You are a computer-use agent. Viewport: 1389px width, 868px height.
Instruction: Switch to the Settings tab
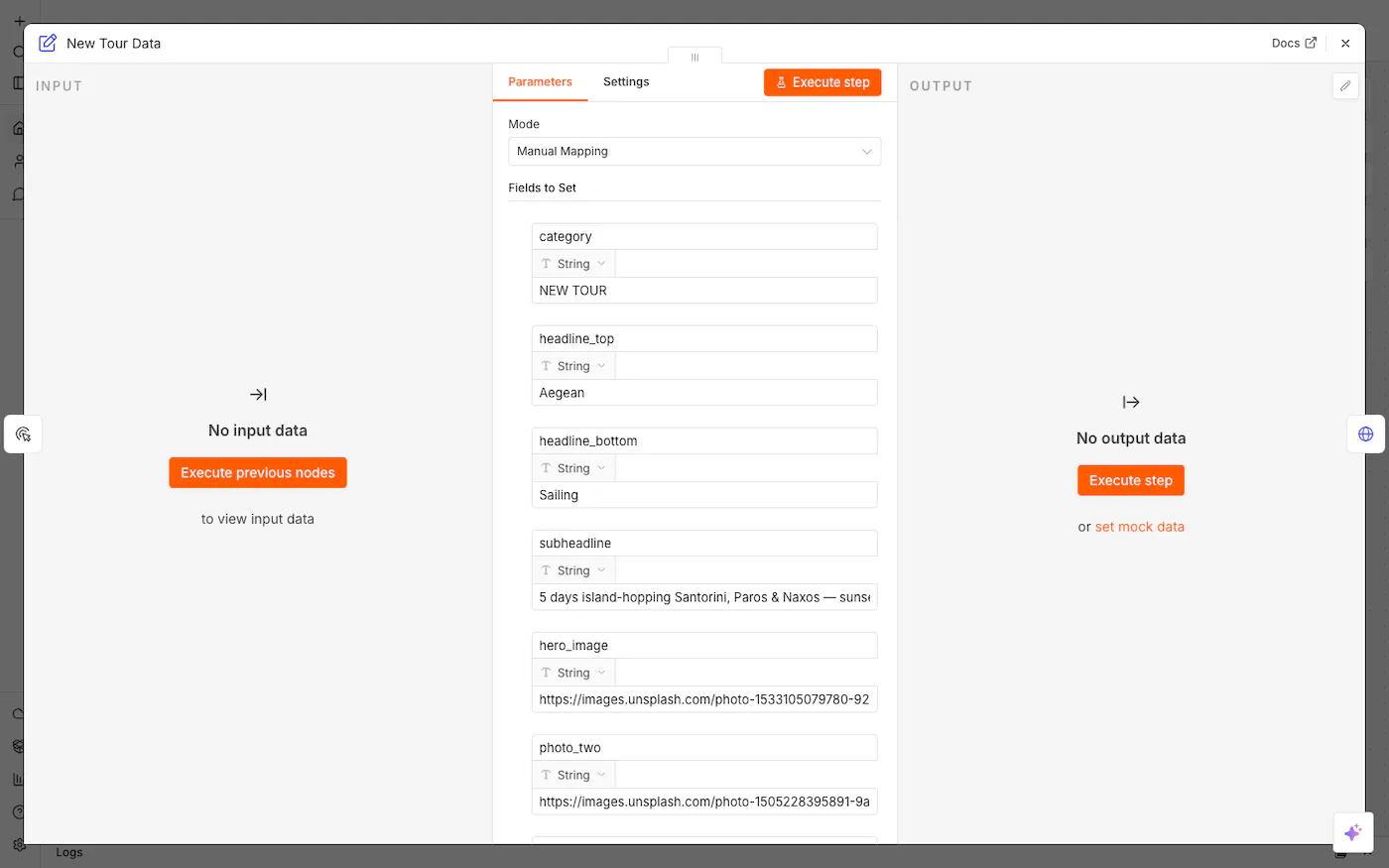pos(626,81)
